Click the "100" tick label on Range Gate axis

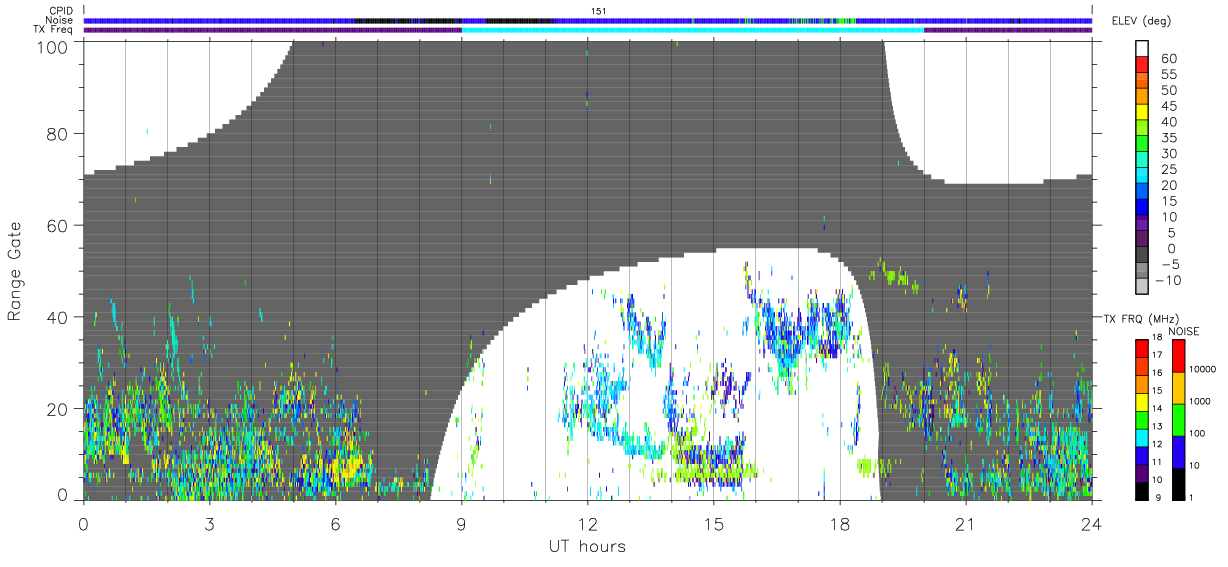[x=52, y=46]
